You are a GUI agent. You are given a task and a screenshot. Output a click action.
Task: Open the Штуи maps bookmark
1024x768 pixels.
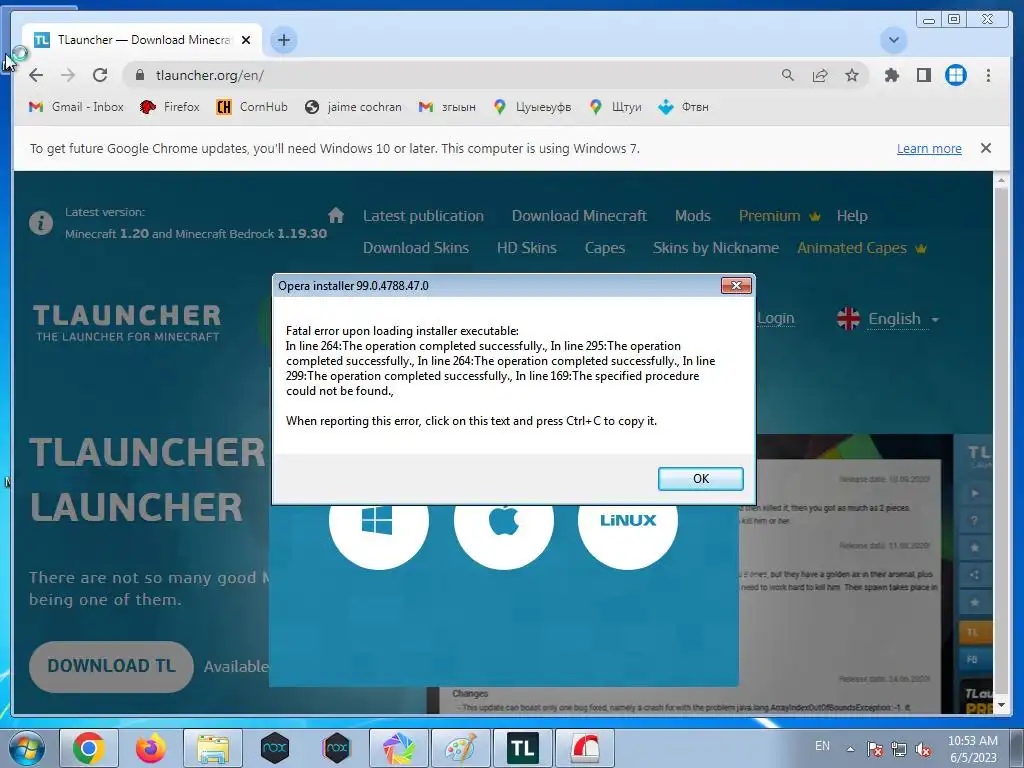click(615, 106)
